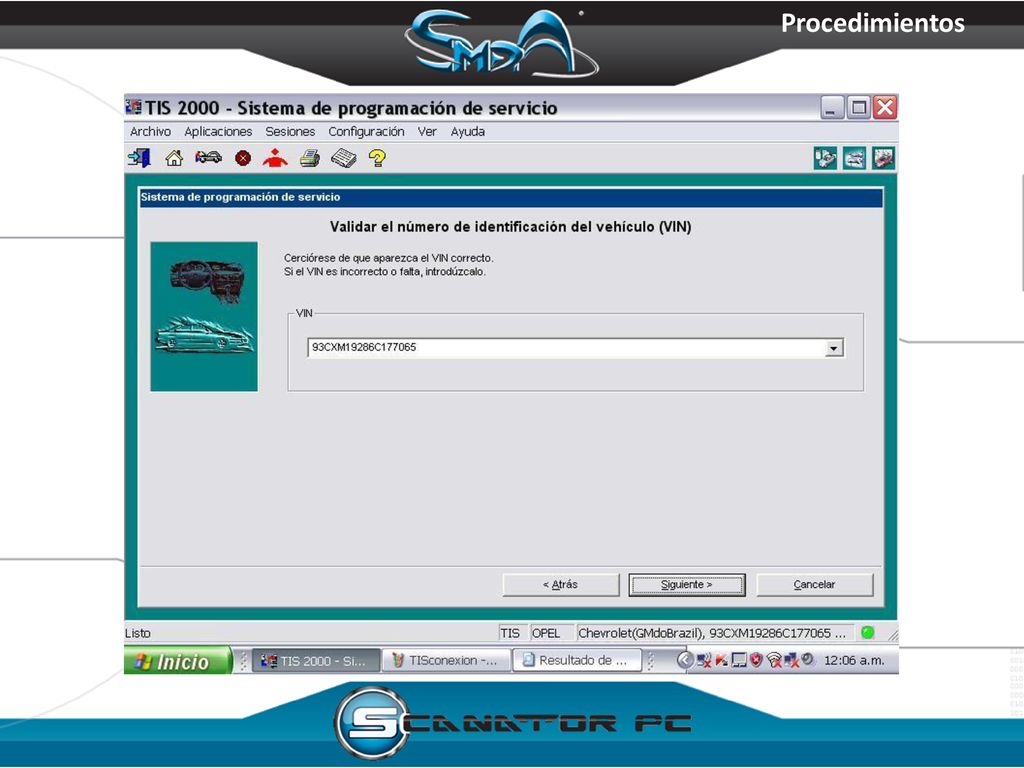Open the Ver menu

click(x=427, y=131)
